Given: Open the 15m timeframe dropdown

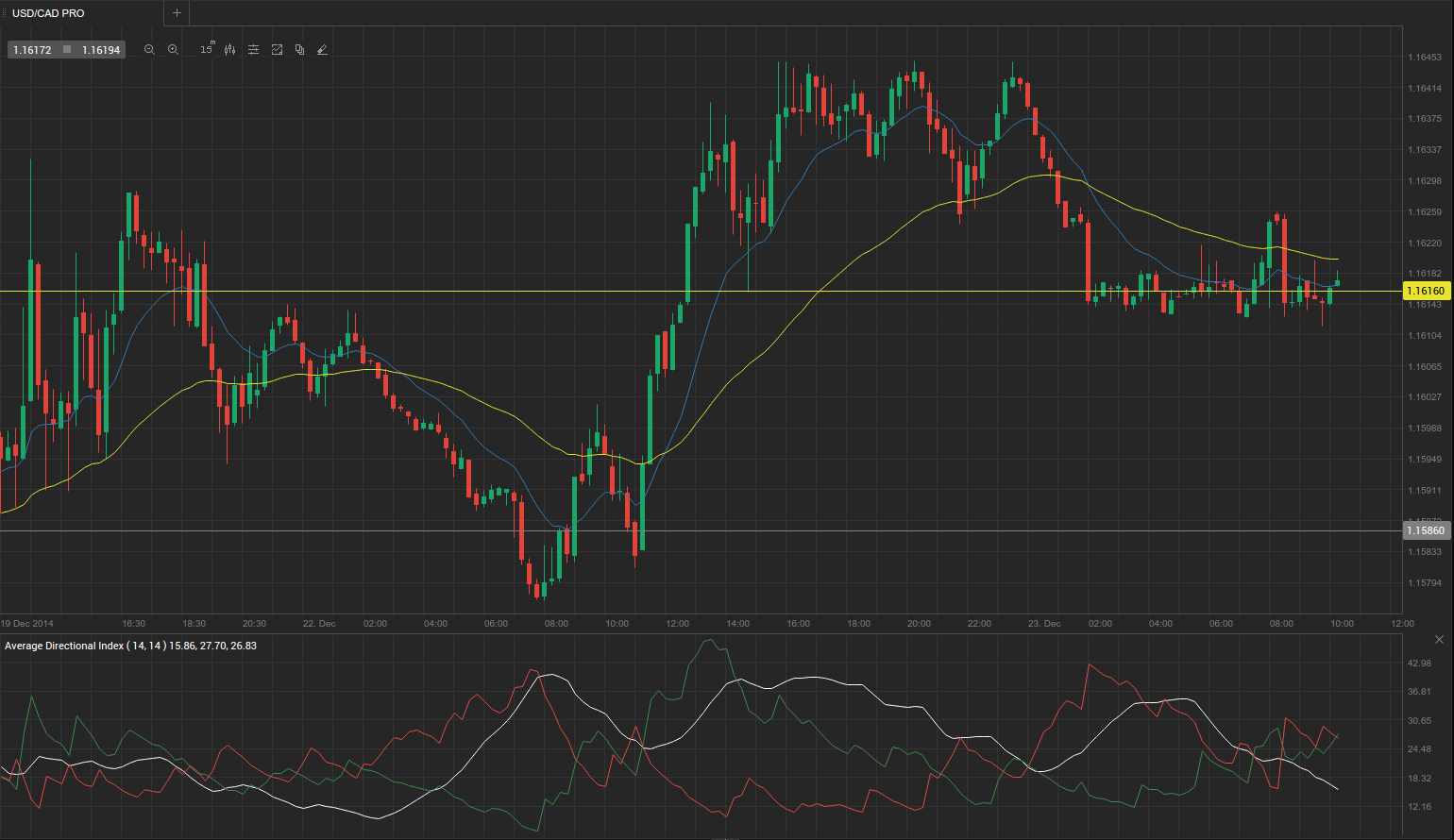Looking at the screenshot, I should click(x=207, y=50).
